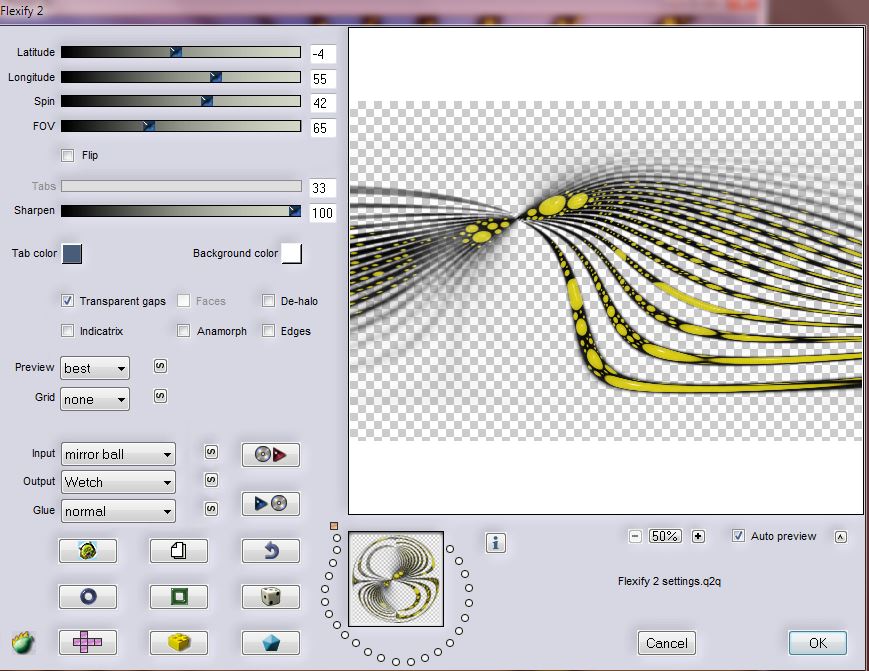This screenshot has width=869, height=671.
Task: Click the Sharpen value field
Action: [x=323, y=213]
